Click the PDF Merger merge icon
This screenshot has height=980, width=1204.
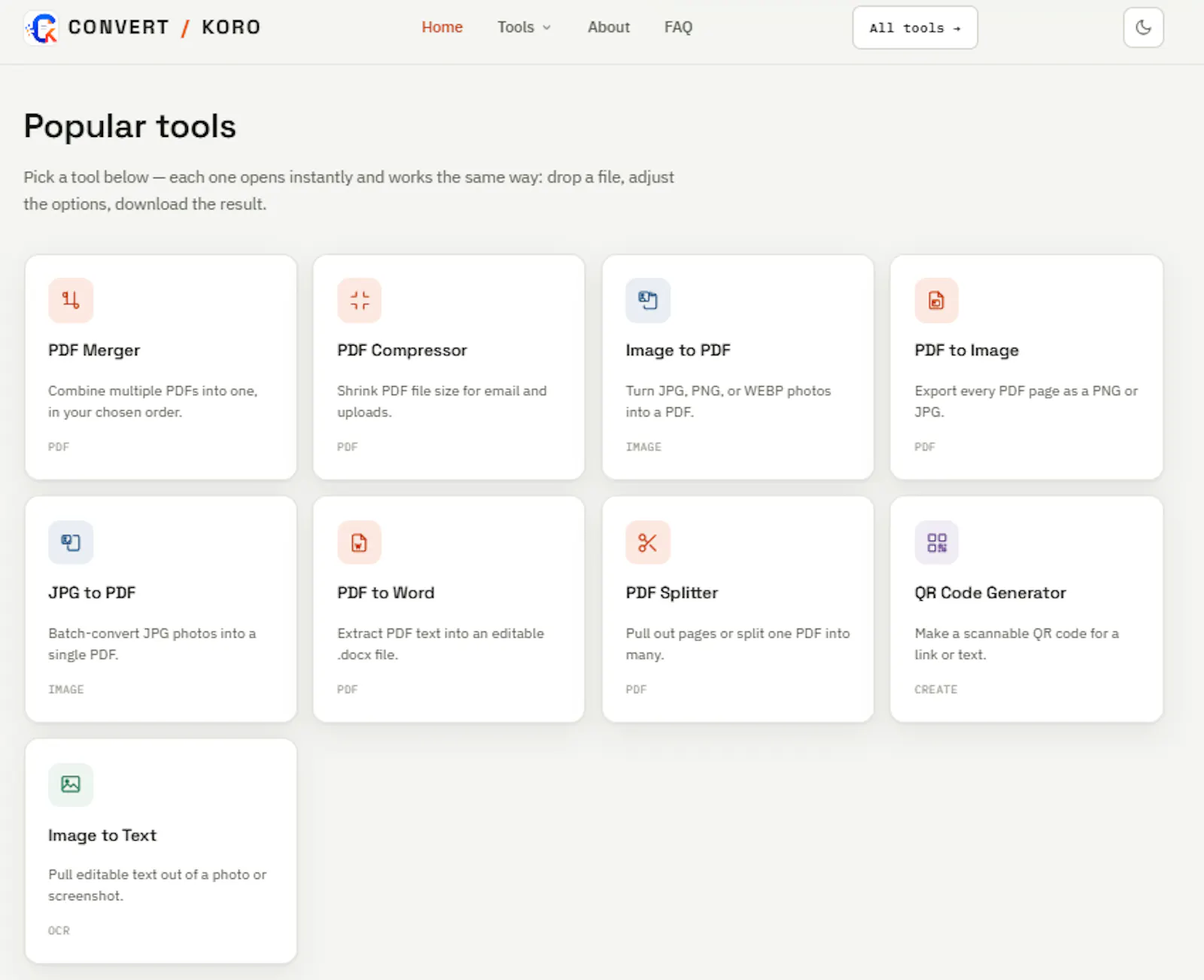tap(71, 300)
